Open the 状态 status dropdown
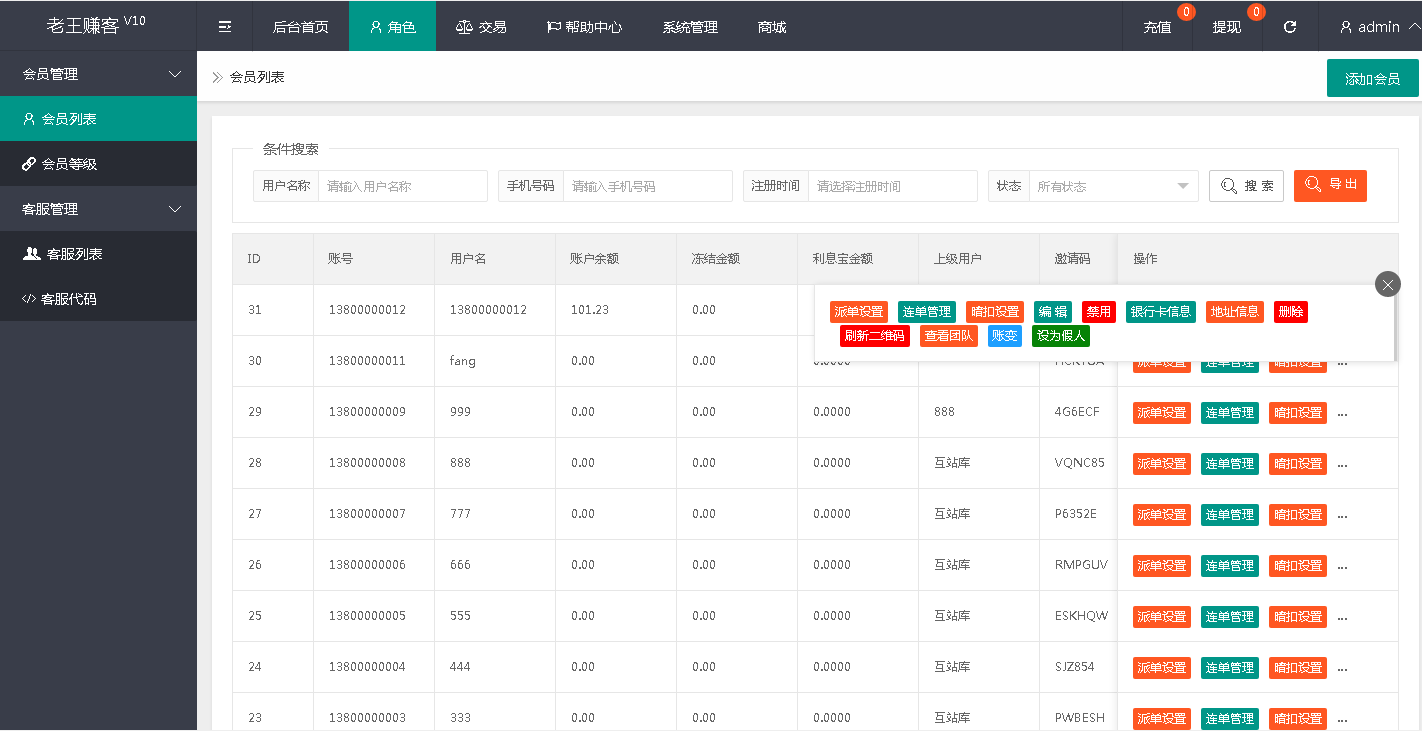 pos(1113,186)
